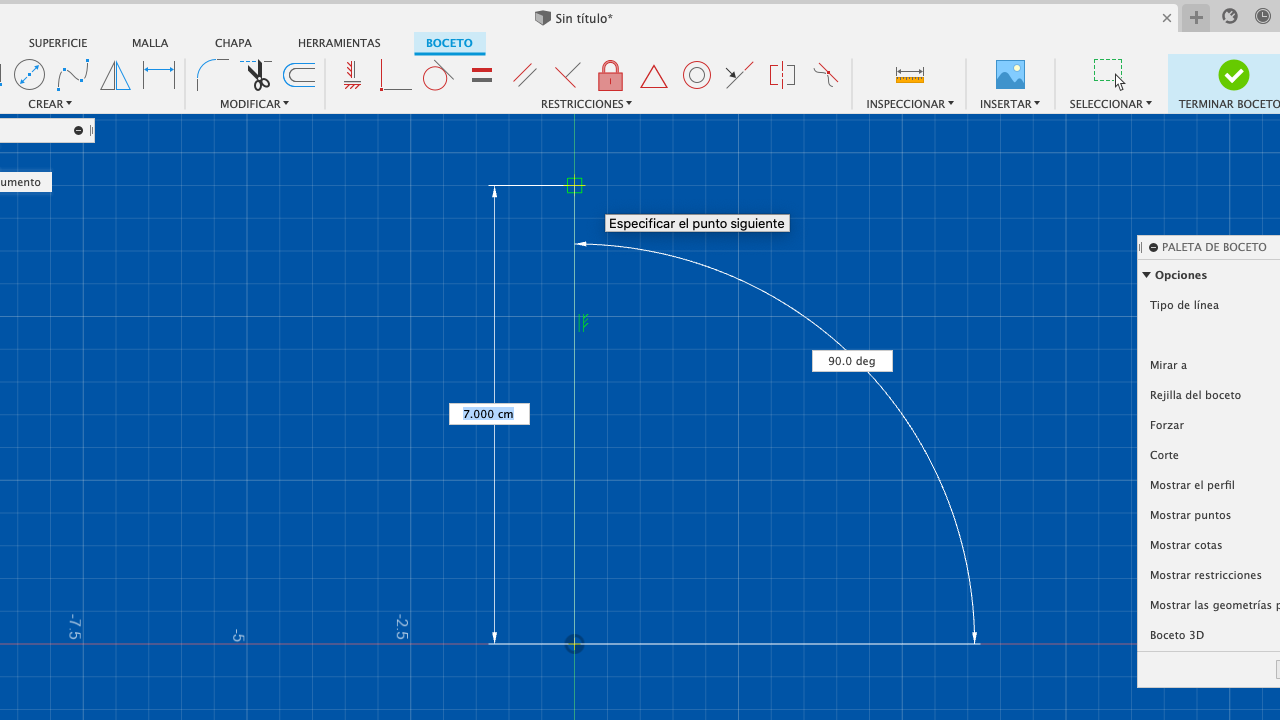Pick the Concentric constraint icon
The width and height of the screenshot is (1280, 720).
click(x=697, y=75)
